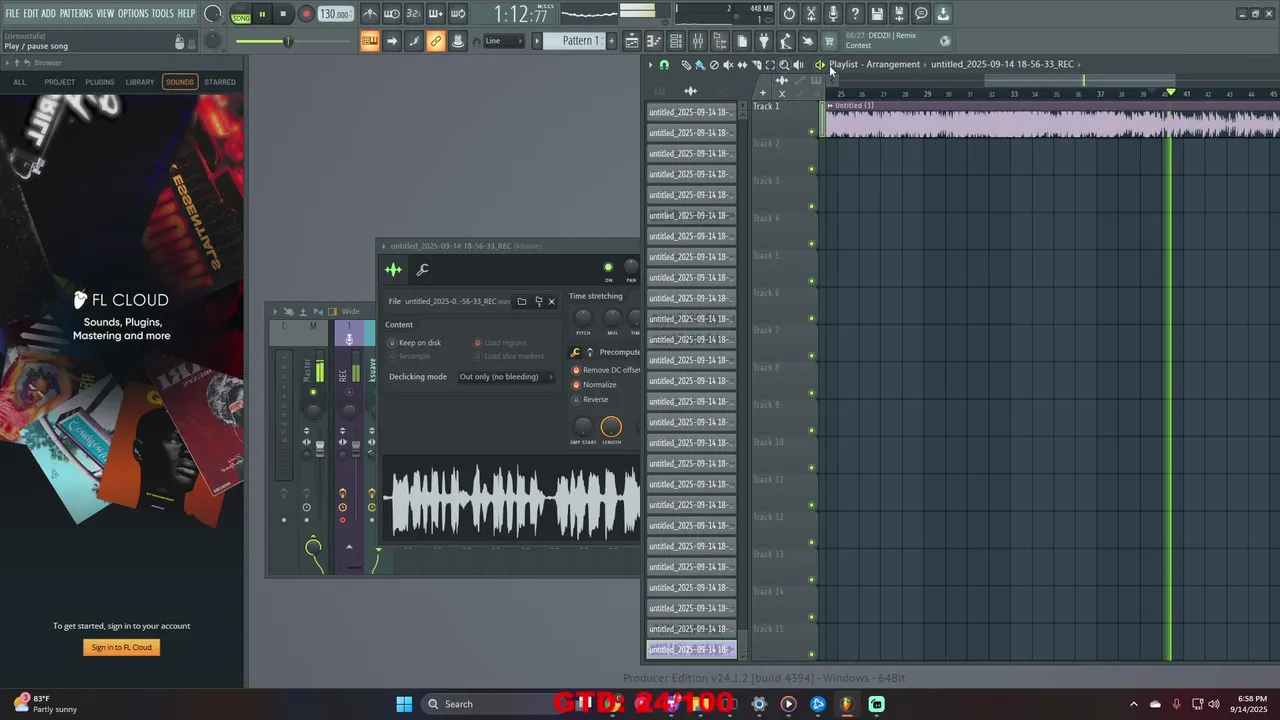The height and width of the screenshot is (720, 1280).
Task: Toggle the playlist magnet snap icon
Action: pyautogui.click(x=664, y=65)
